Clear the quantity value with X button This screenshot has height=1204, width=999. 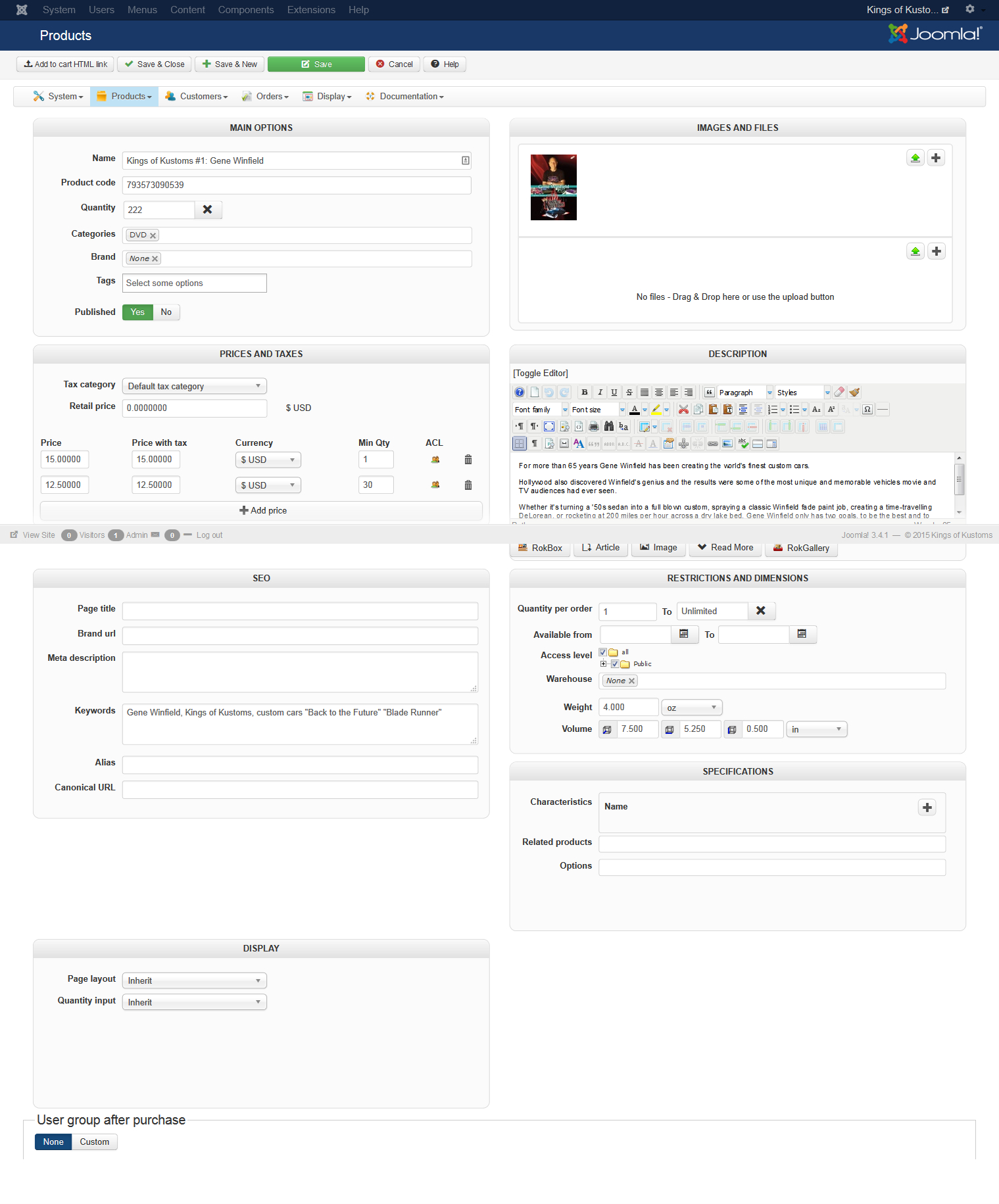[x=208, y=210]
